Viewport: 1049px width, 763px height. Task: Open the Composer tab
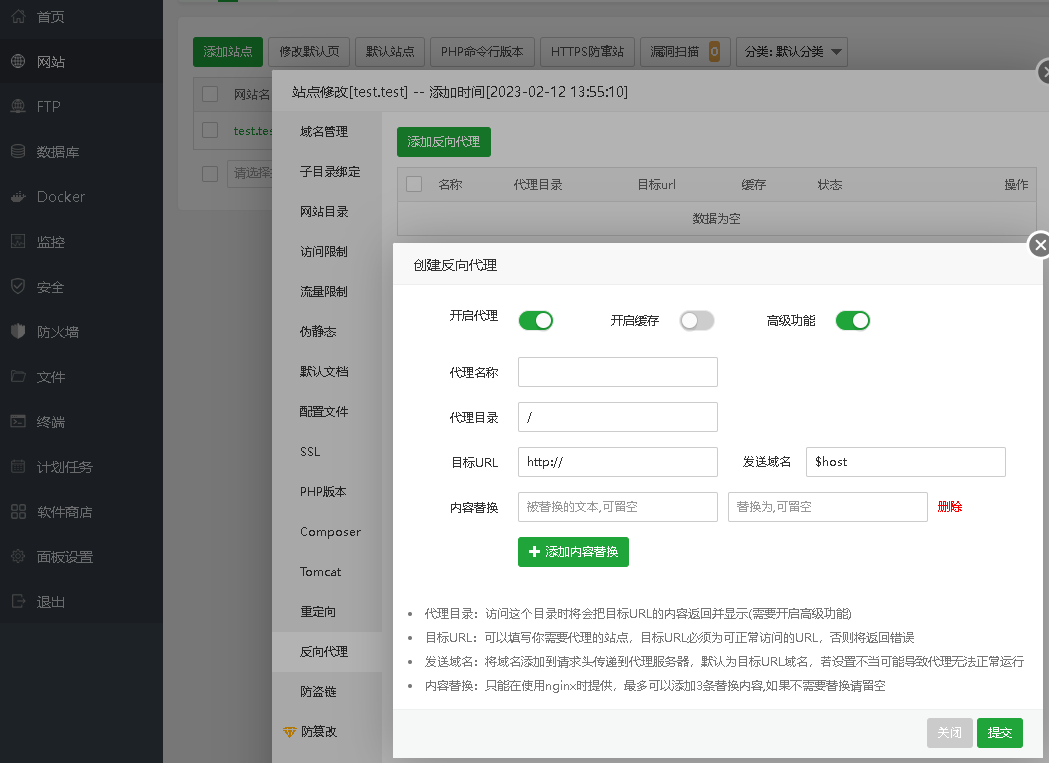330,532
